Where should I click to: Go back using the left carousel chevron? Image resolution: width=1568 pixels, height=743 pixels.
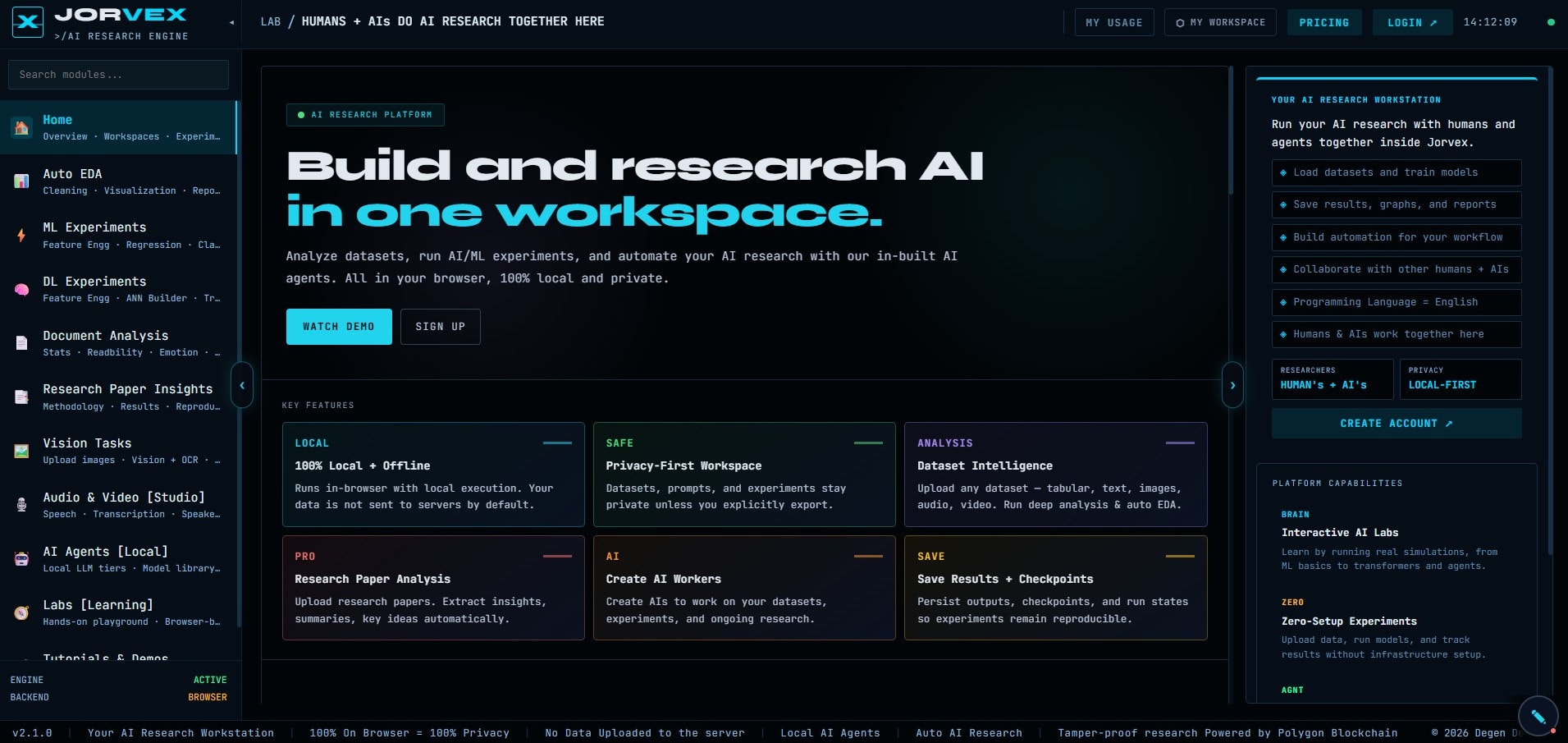point(243,385)
